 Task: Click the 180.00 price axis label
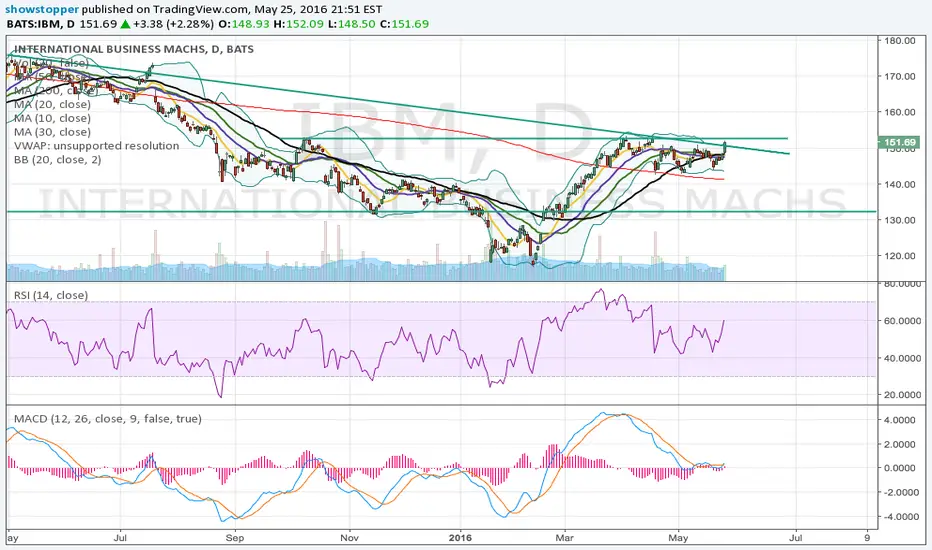coord(900,40)
